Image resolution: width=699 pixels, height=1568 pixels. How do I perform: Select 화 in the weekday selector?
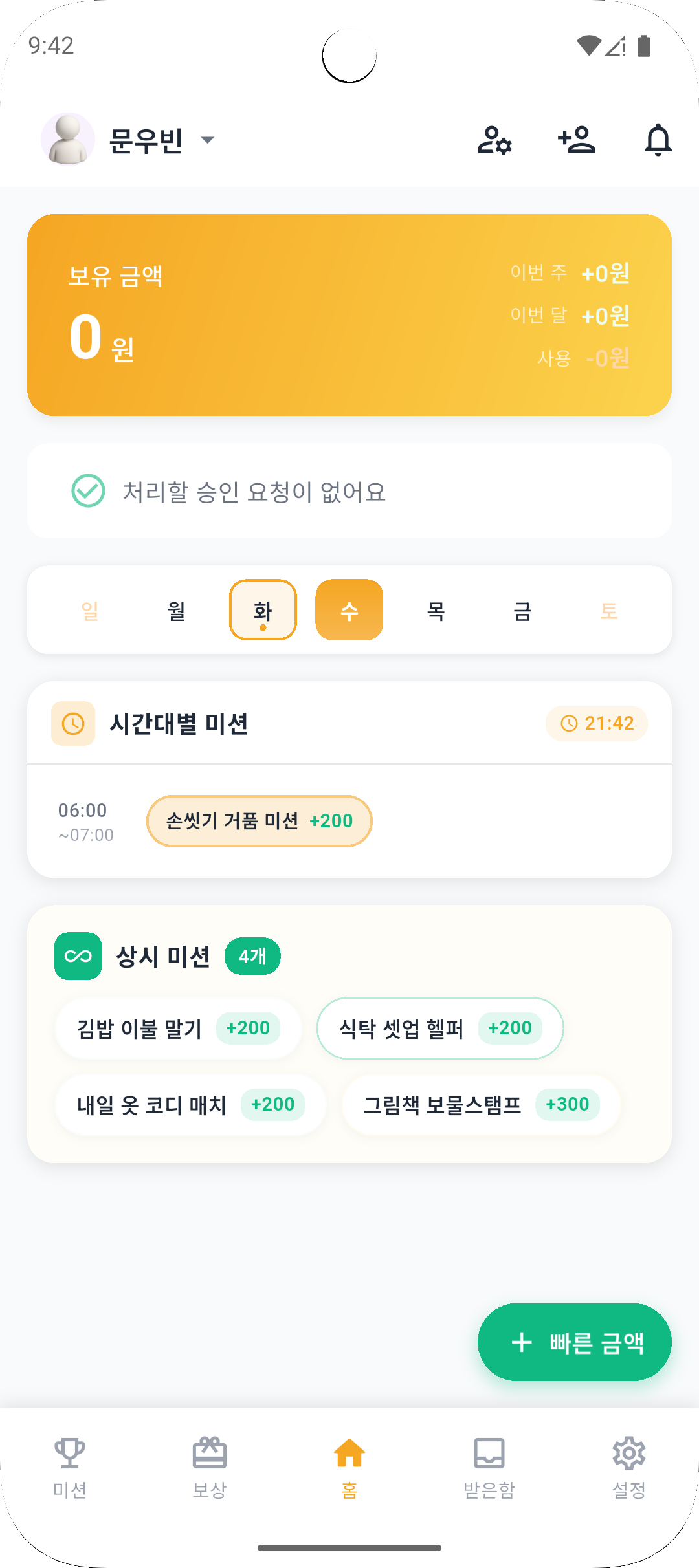point(263,609)
